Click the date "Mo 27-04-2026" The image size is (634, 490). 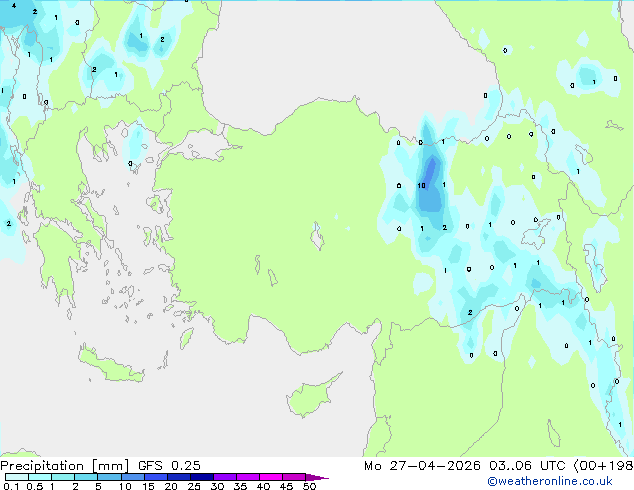422,466
